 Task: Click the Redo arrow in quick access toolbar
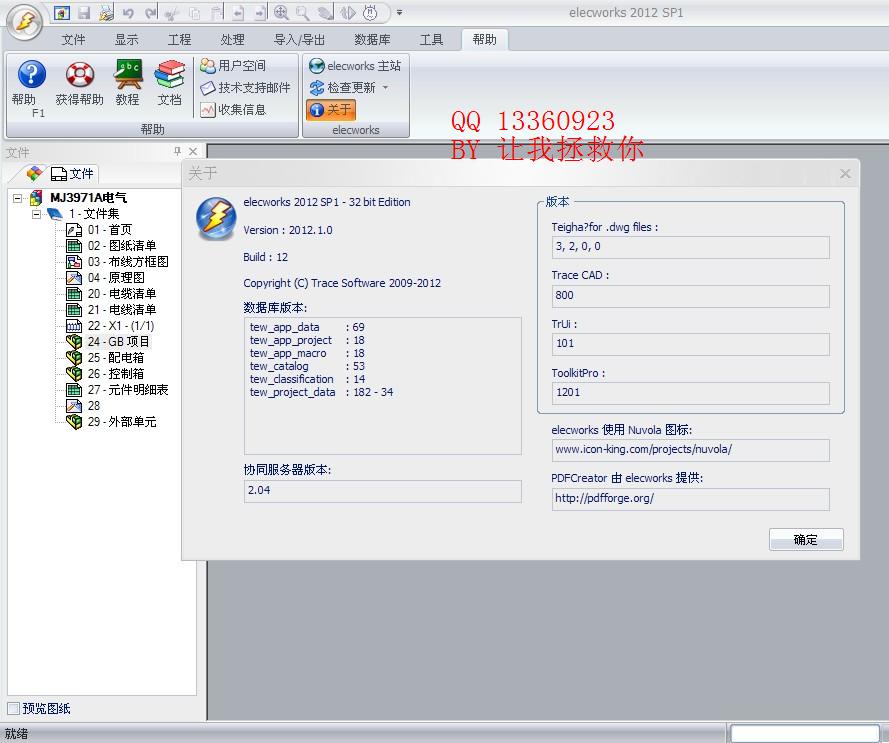150,12
